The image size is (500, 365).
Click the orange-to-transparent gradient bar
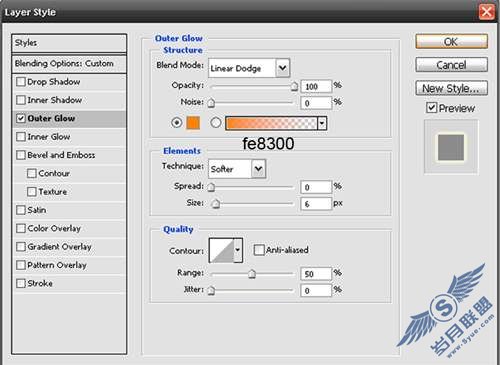(x=271, y=123)
